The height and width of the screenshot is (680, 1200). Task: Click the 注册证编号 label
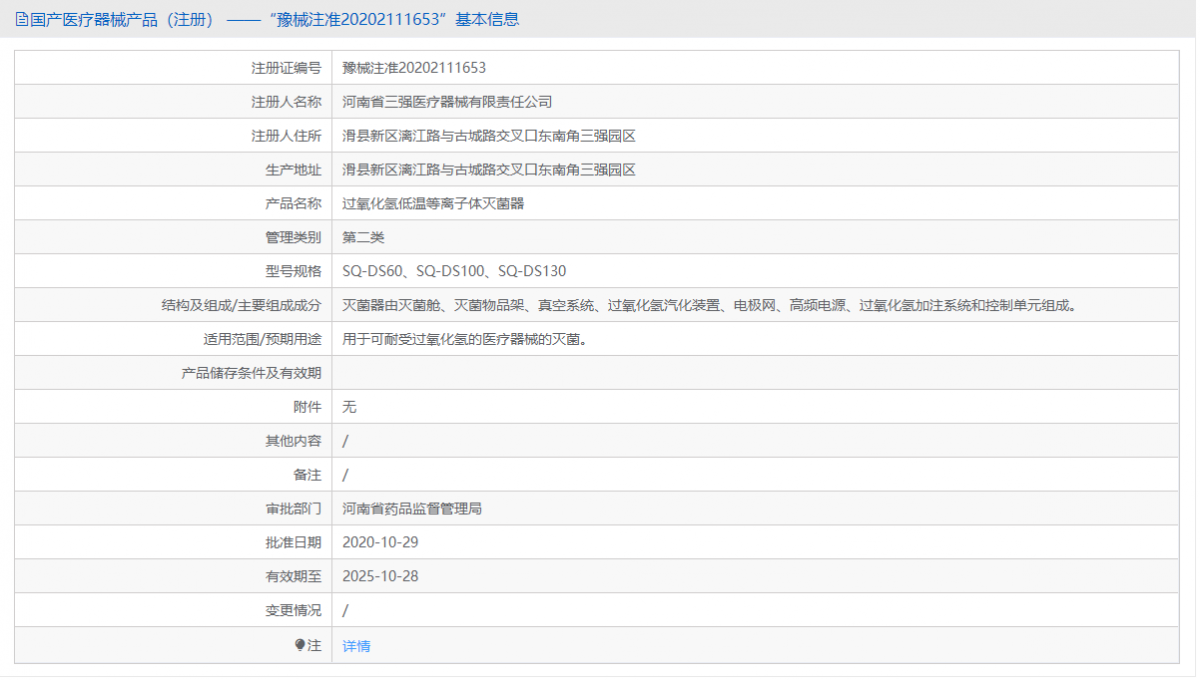point(286,68)
